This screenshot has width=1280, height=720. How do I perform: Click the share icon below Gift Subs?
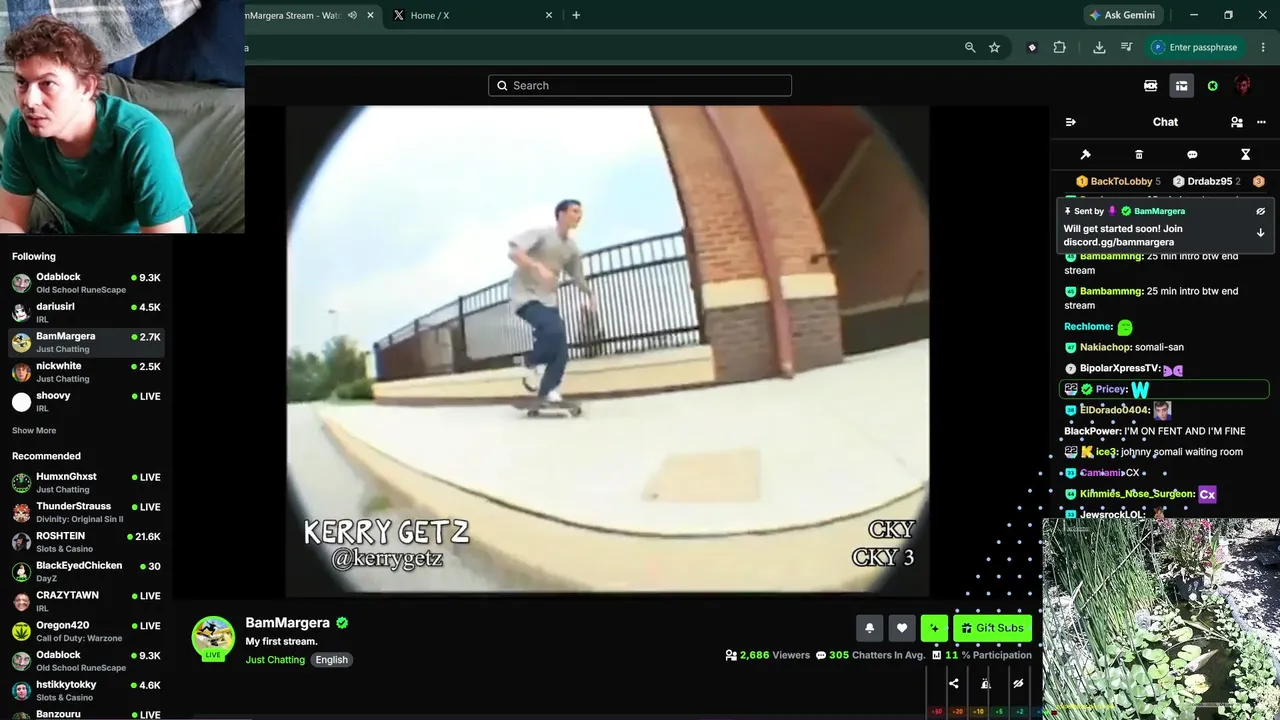[x=954, y=684]
